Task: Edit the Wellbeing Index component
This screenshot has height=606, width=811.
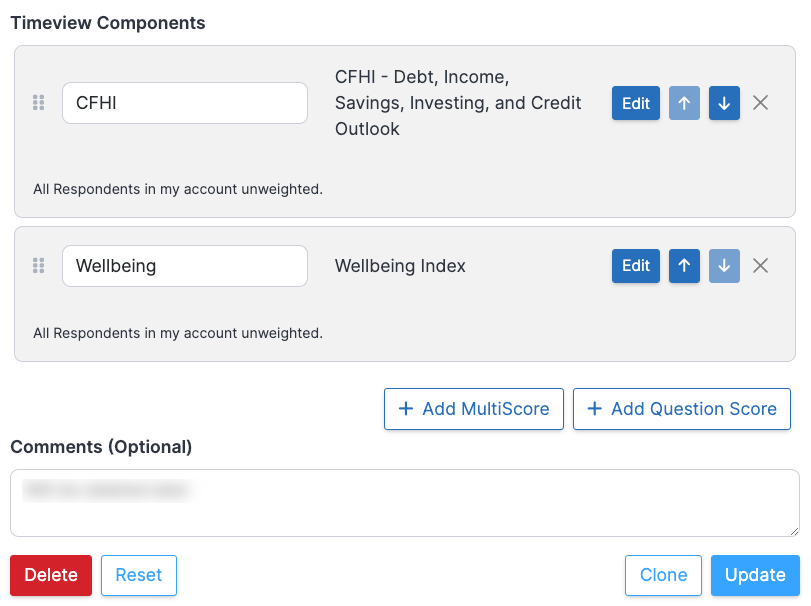Action: [x=636, y=266]
